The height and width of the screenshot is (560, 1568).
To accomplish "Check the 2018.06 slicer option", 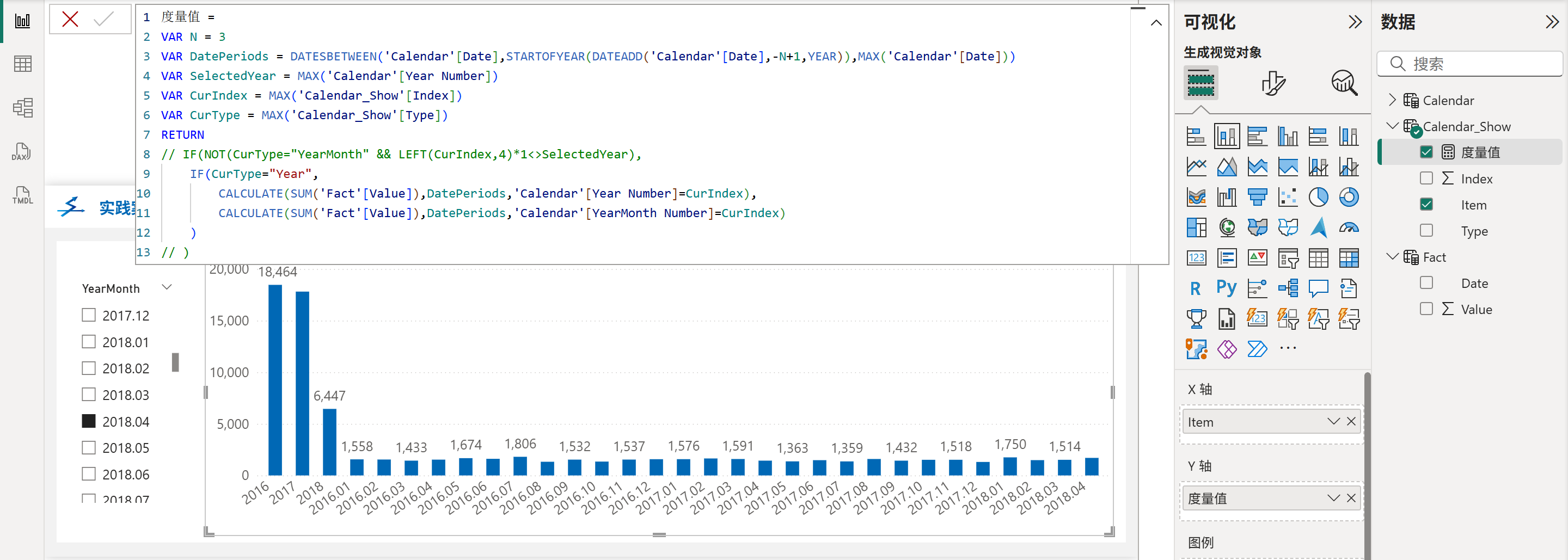I will coord(89,473).
